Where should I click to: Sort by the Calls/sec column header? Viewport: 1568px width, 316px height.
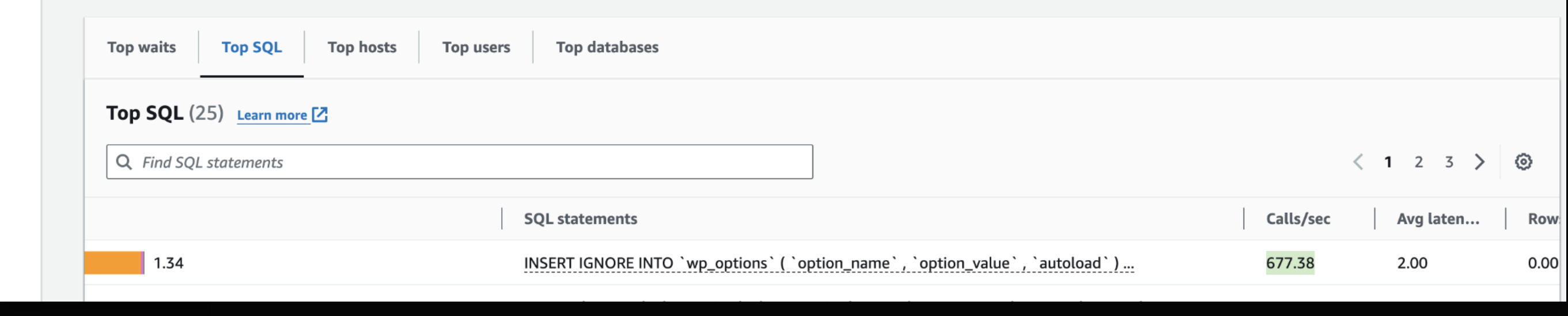coord(1298,219)
